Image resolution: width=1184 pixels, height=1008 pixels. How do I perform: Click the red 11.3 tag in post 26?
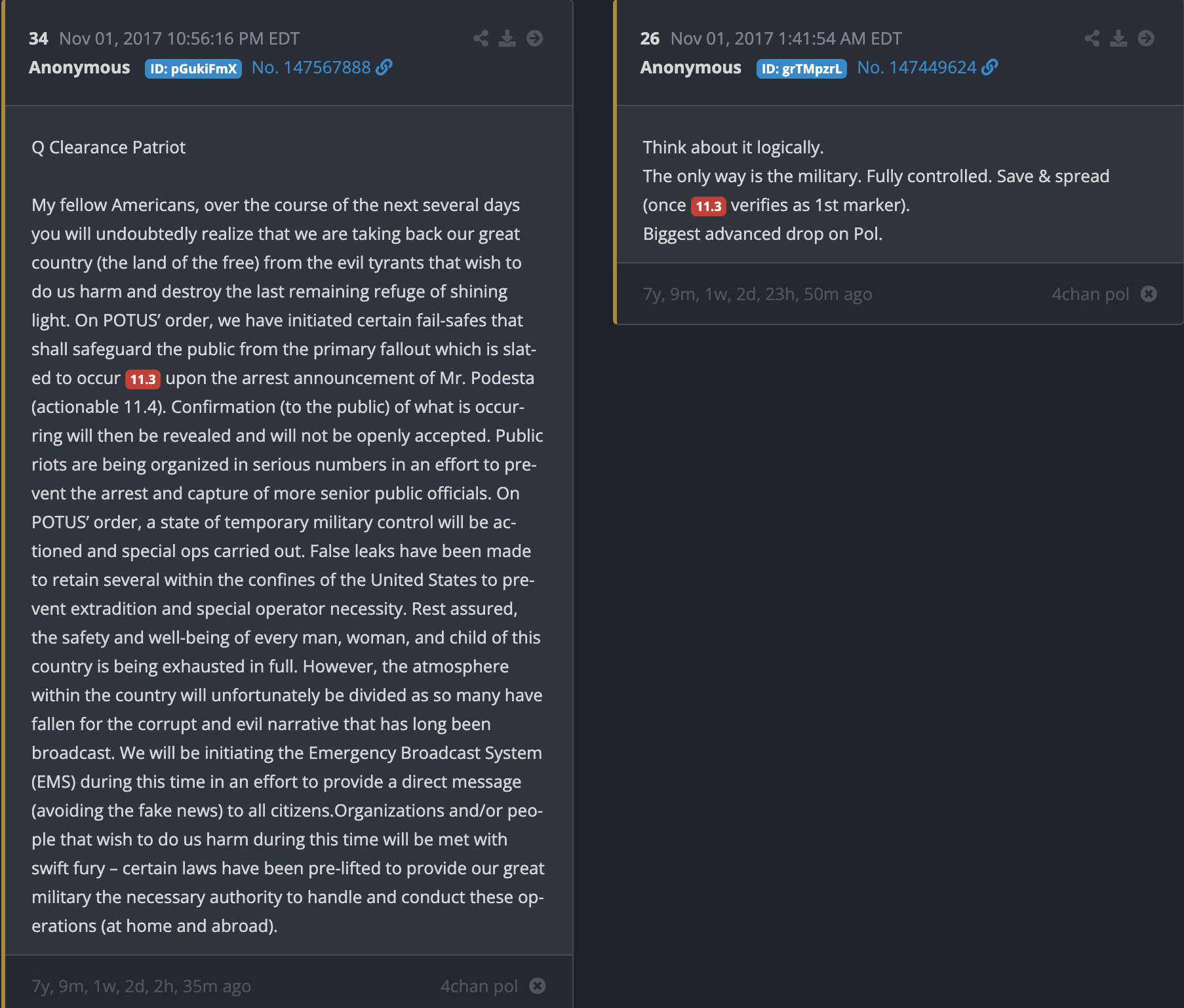(708, 206)
